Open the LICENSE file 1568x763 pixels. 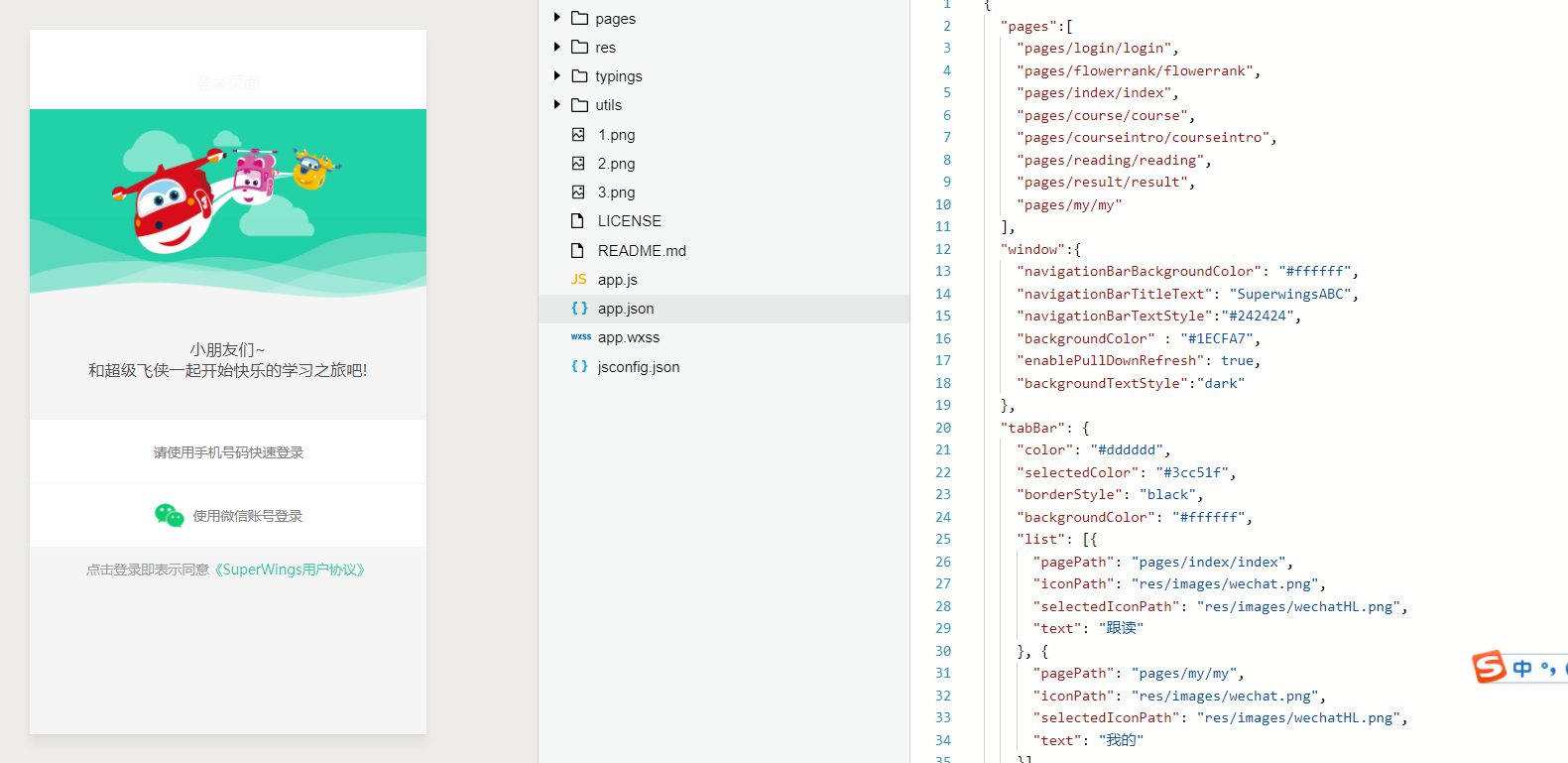[x=629, y=221]
